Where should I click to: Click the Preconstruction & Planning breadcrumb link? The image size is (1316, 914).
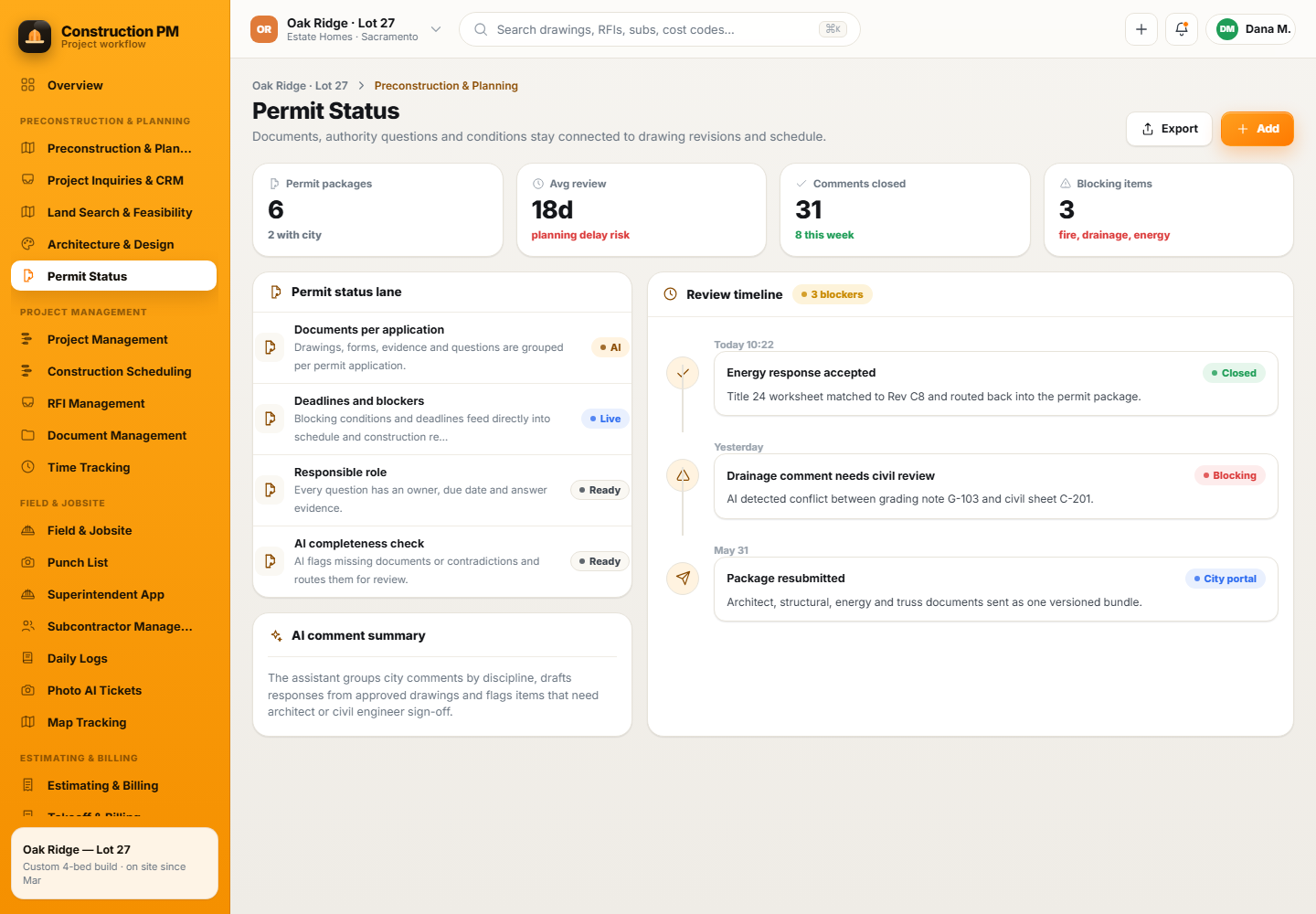tap(446, 86)
